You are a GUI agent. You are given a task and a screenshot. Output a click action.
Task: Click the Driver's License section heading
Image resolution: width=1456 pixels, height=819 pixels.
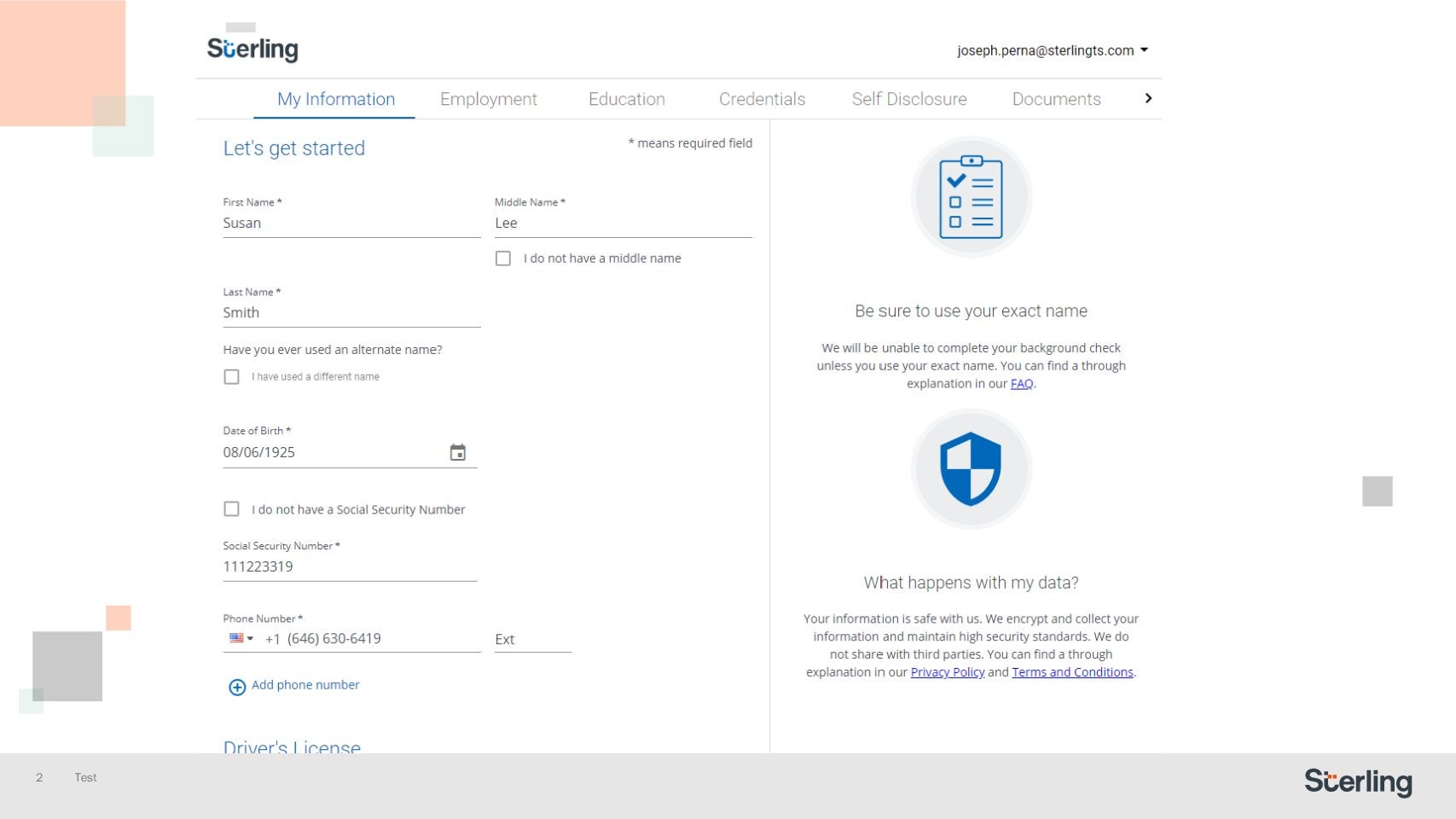[x=292, y=746]
